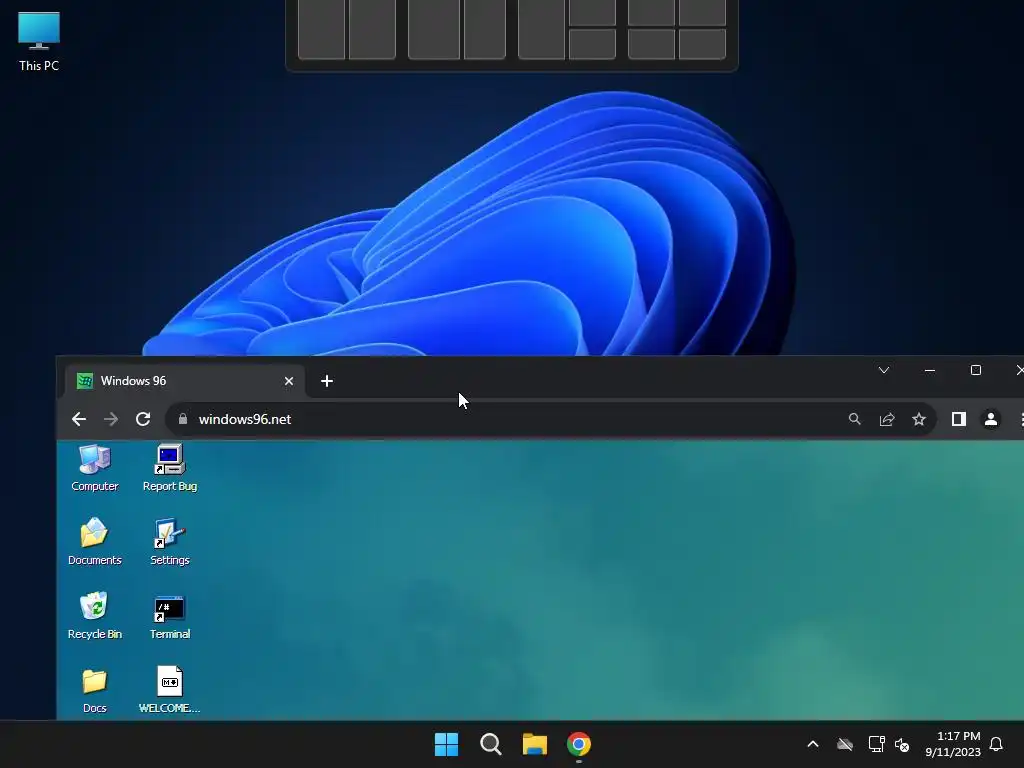This screenshot has height=768, width=1024.
Task: Snap window to right half layout
Action: [x=373, y=29]
